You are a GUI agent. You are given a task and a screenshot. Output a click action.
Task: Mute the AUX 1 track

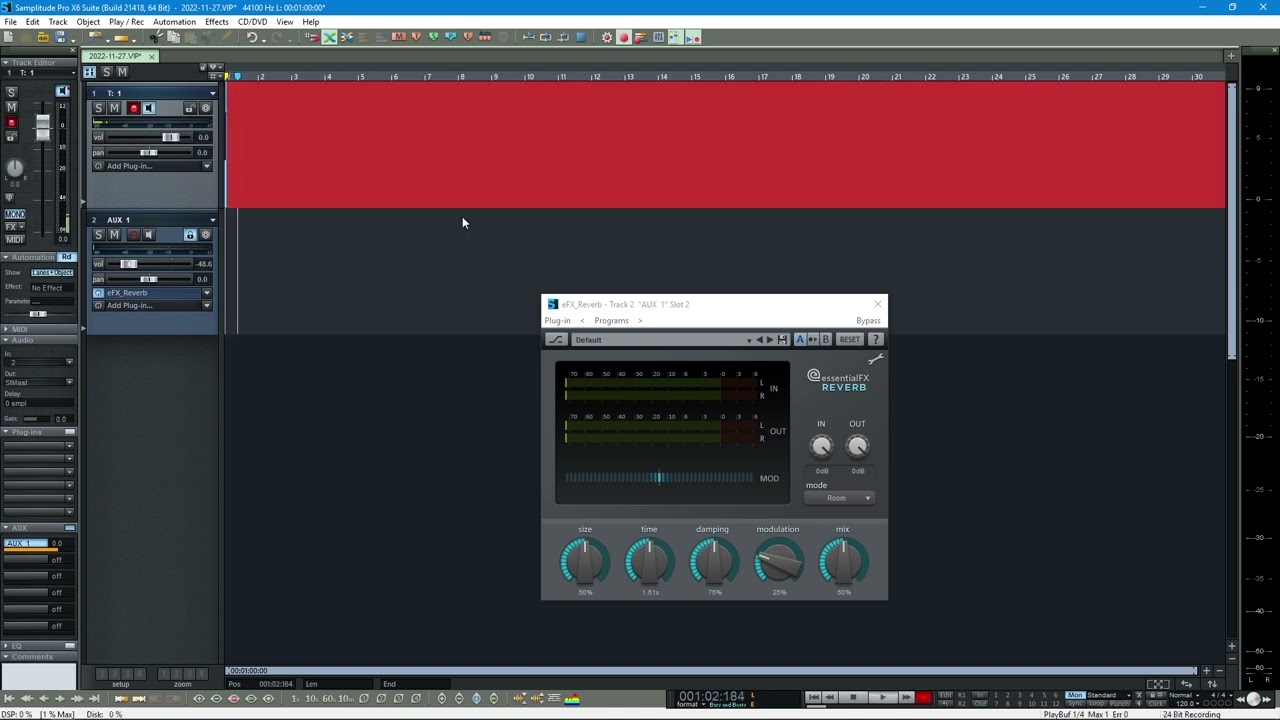(114, 235)
